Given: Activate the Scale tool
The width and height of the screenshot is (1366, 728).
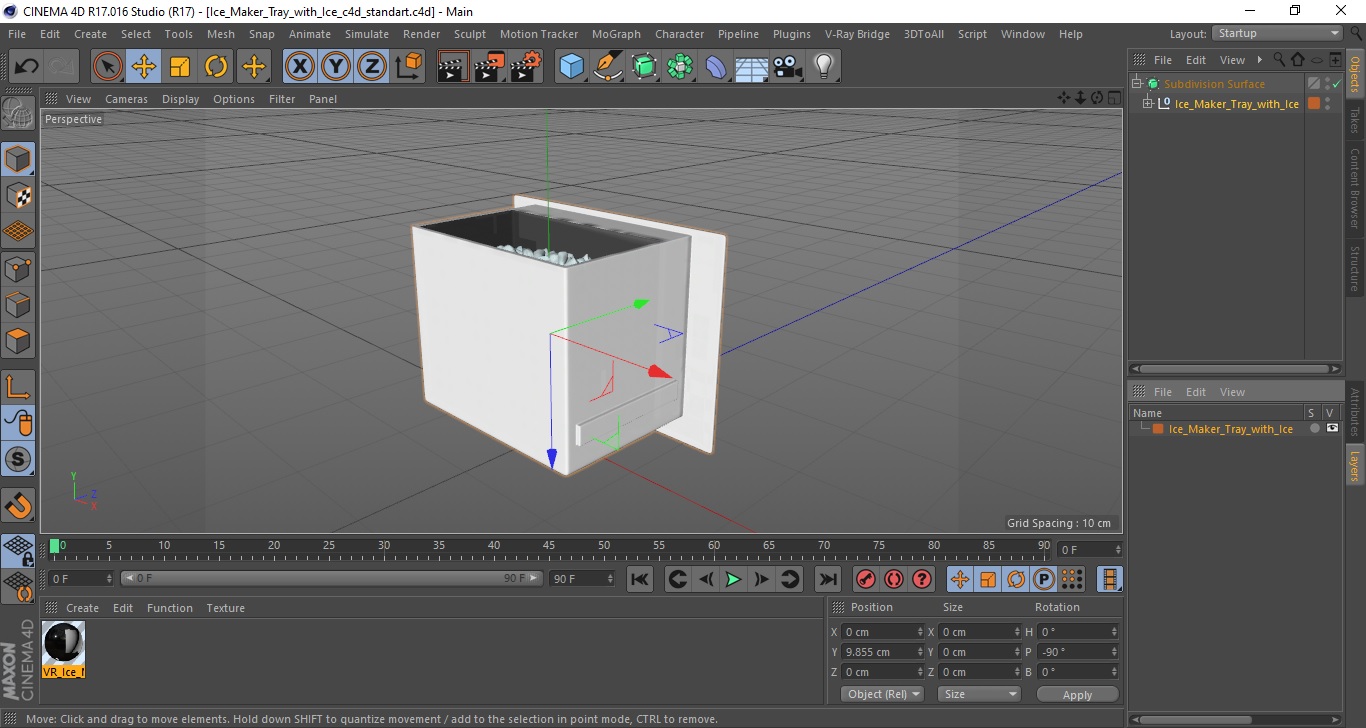Looking at the screenshot, I should (x=180, y=67).
